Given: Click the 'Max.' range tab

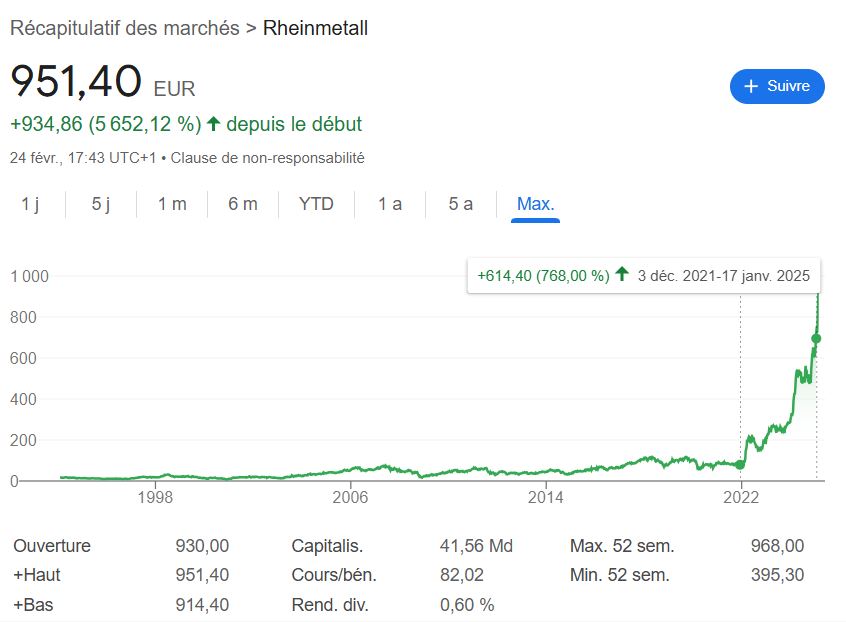Looking at the screenshot, I should click(535, 204).
